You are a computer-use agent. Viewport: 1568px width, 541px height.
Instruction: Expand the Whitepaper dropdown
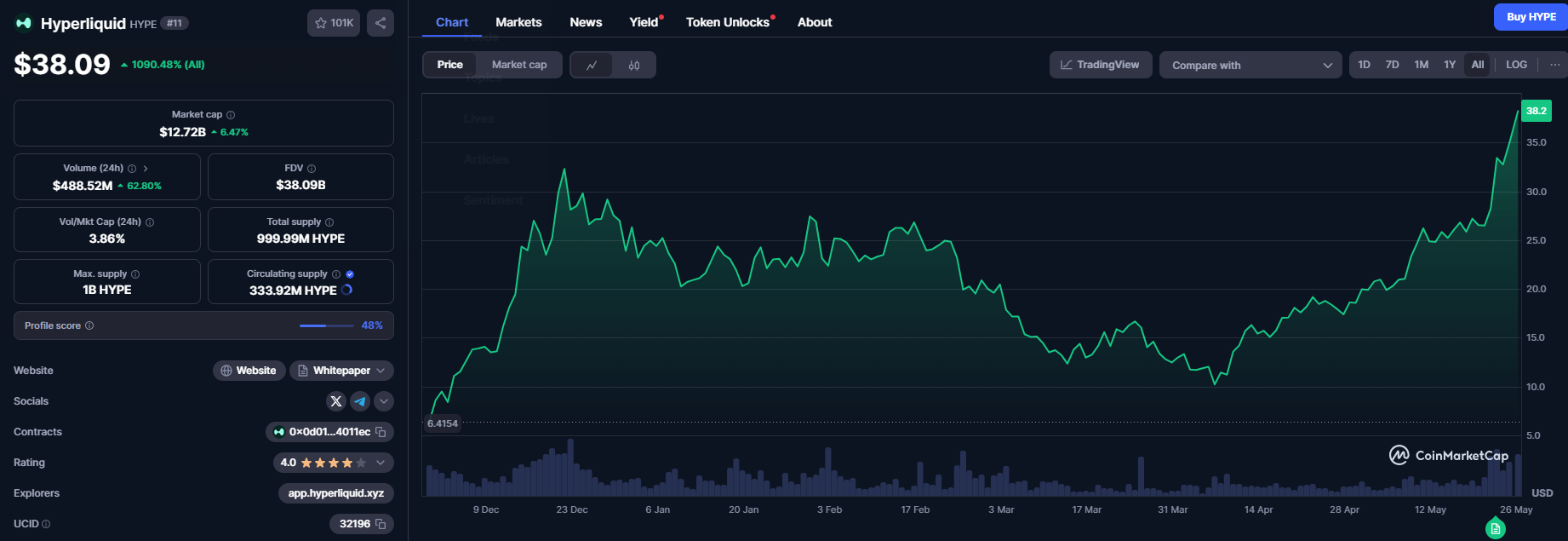point(381,371)
